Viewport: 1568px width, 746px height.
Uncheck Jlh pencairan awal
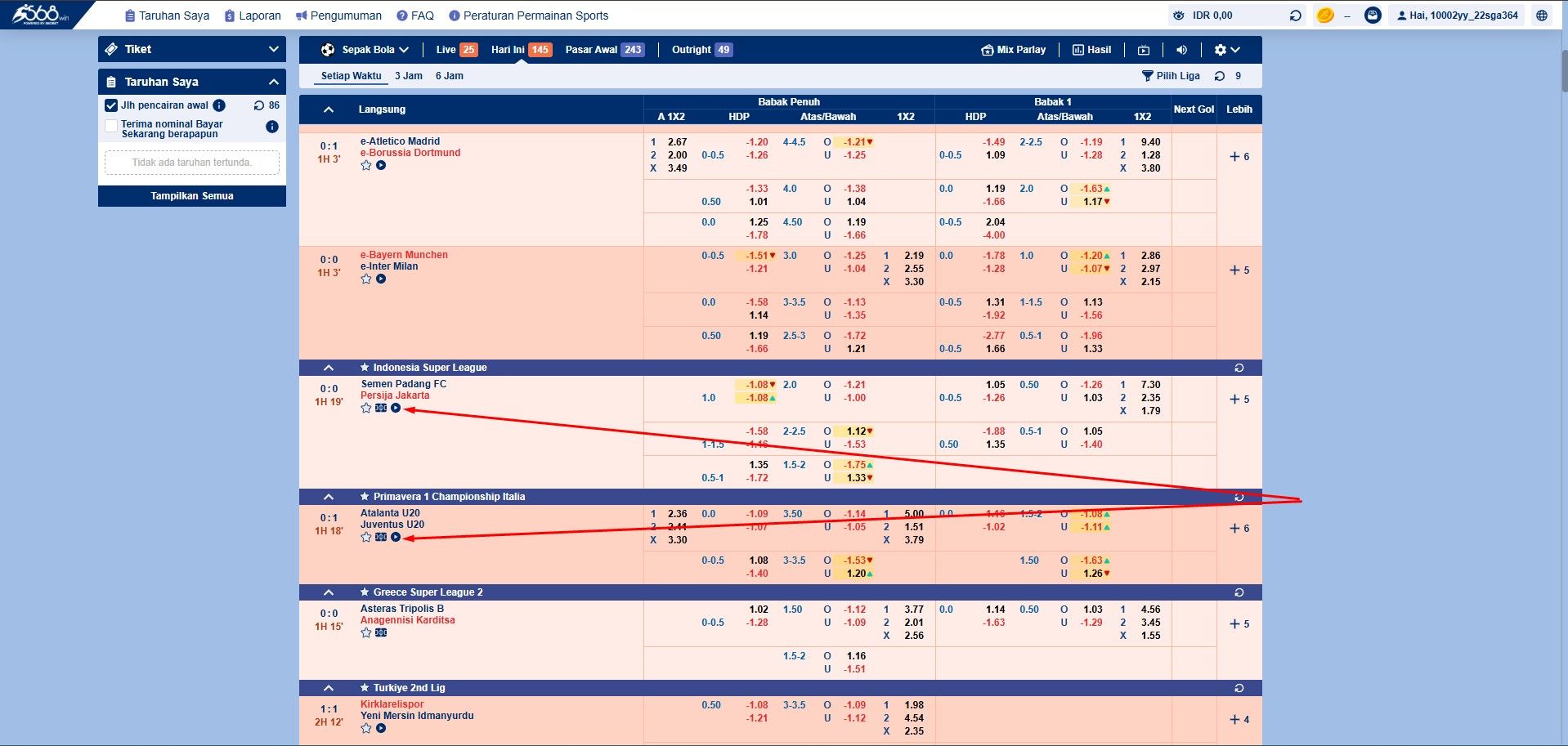[111, 105]
